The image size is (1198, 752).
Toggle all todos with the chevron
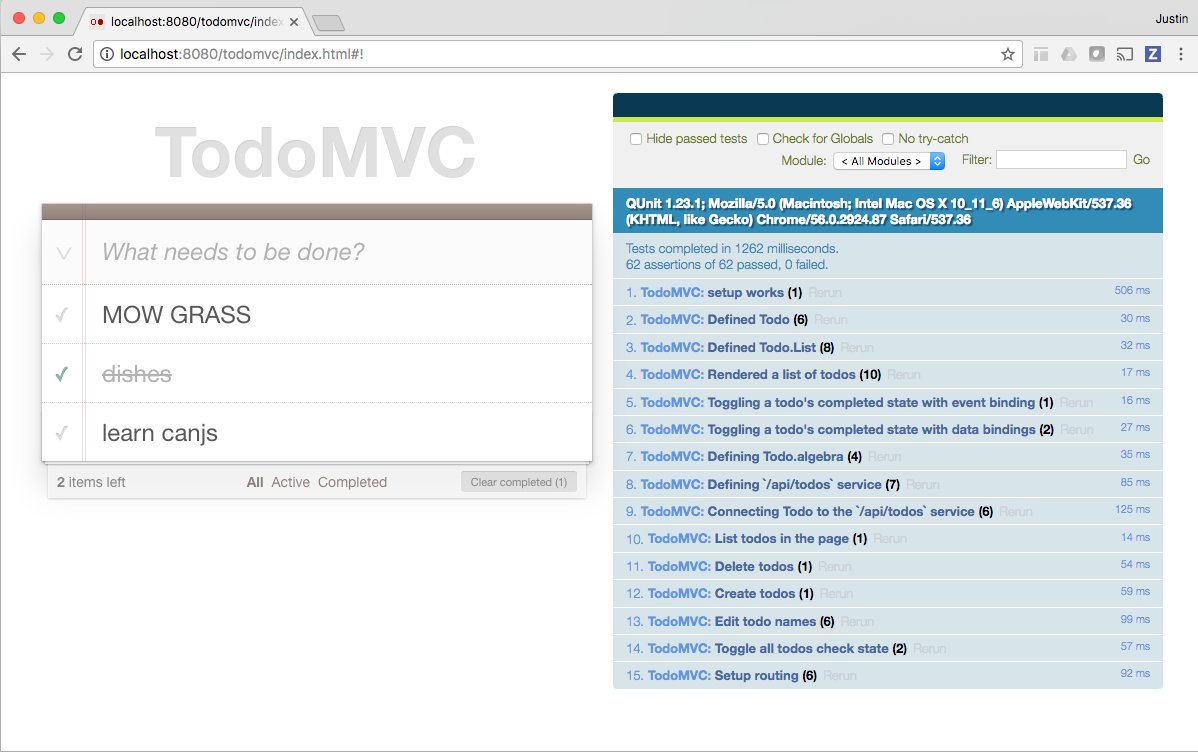point(63,253)
